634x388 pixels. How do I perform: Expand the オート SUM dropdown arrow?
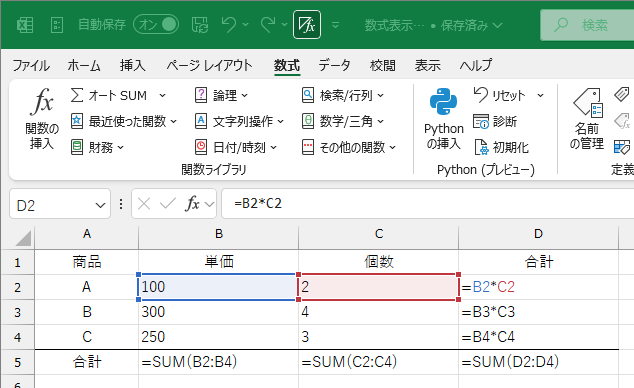(162, 96)
